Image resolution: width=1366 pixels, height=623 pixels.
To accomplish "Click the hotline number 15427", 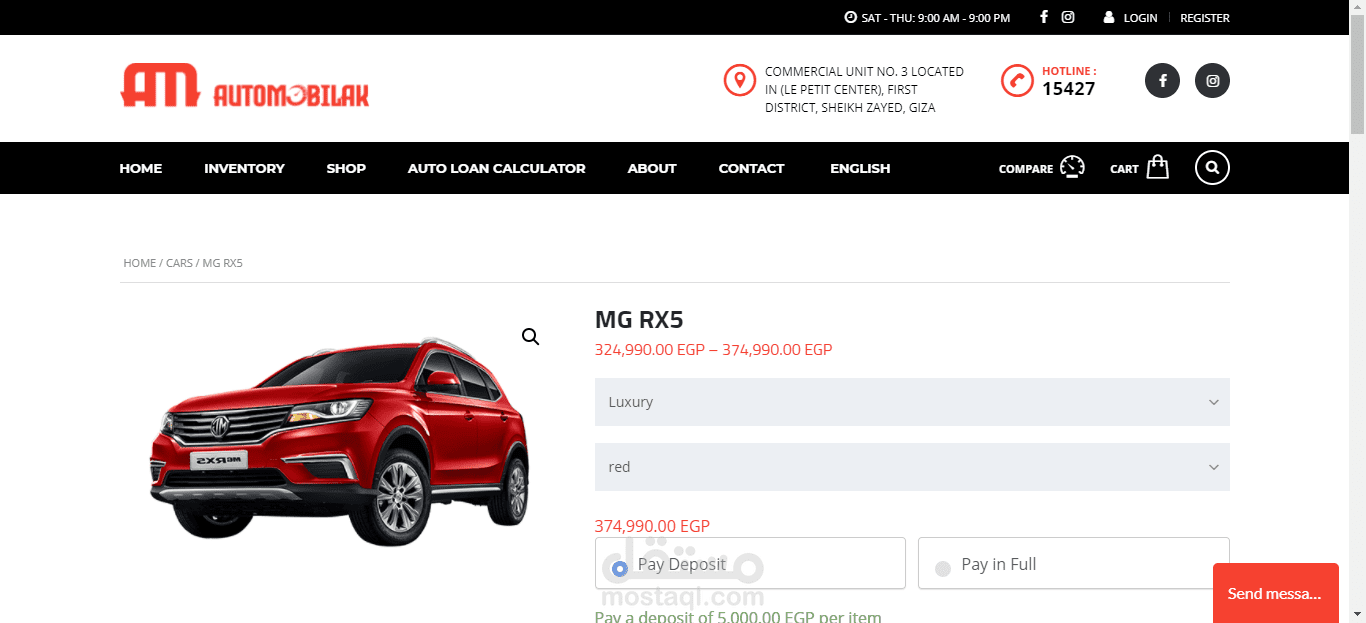I will pyautogui.click(x=1069, y=88).
